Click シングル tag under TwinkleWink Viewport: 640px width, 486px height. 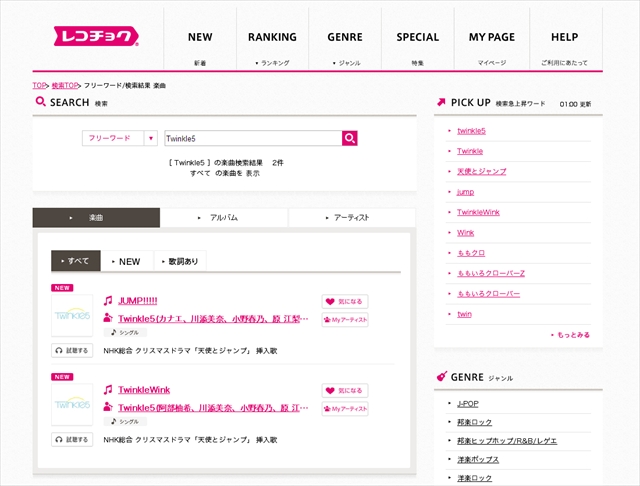(125, 422)
